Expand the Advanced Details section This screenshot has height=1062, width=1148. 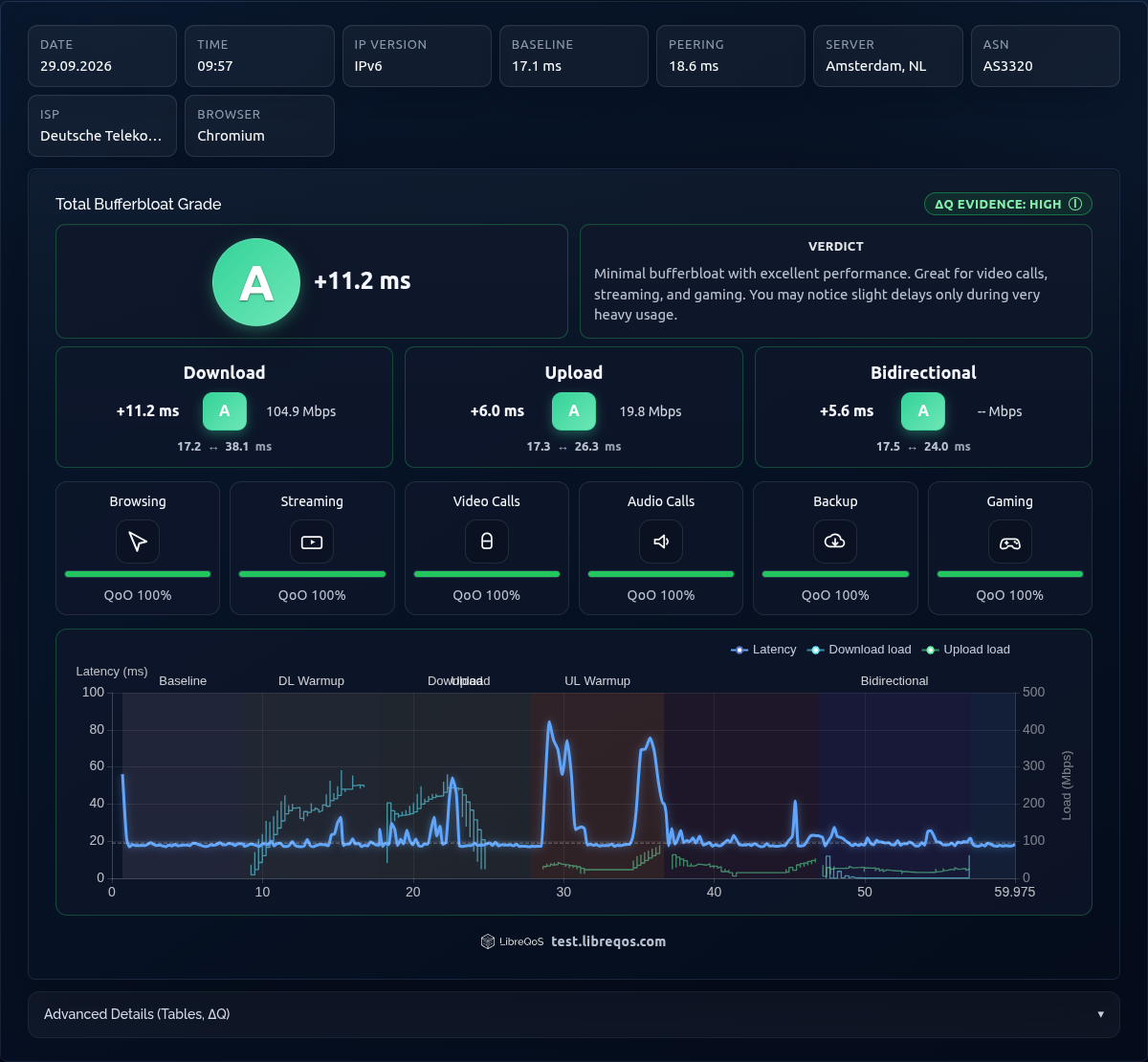pos(574,1014)
